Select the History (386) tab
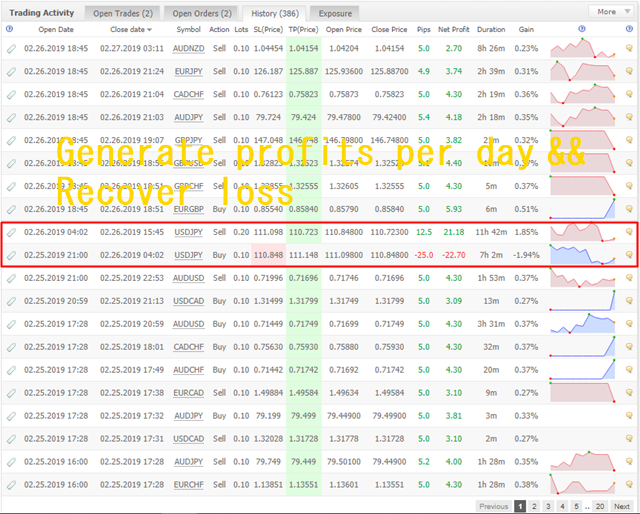The height and width of the screenshot is (514, 640). (275, 13)
